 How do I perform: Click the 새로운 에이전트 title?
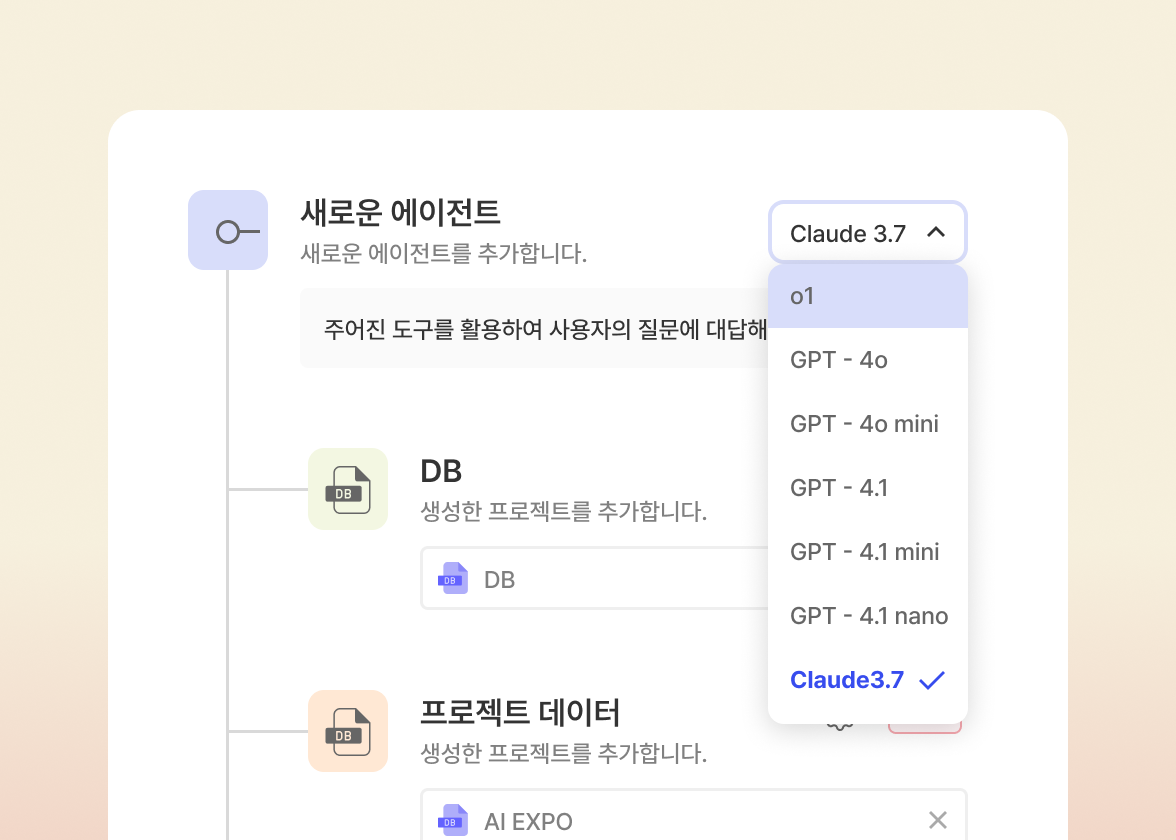[400, 212]
